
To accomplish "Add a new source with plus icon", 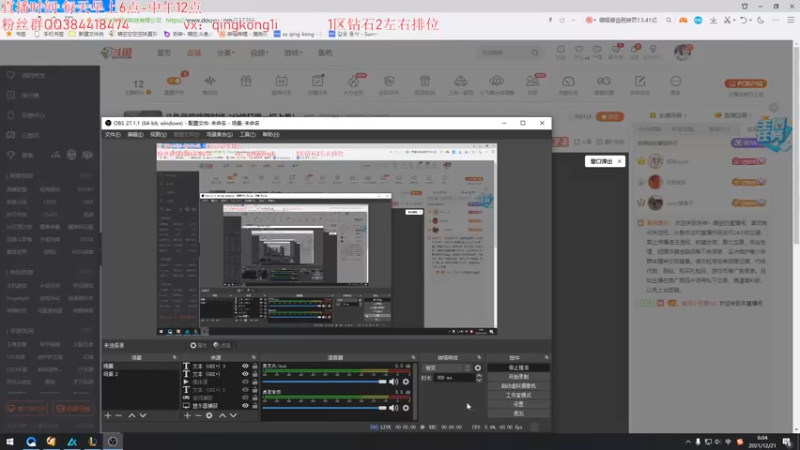I will 187,416.
